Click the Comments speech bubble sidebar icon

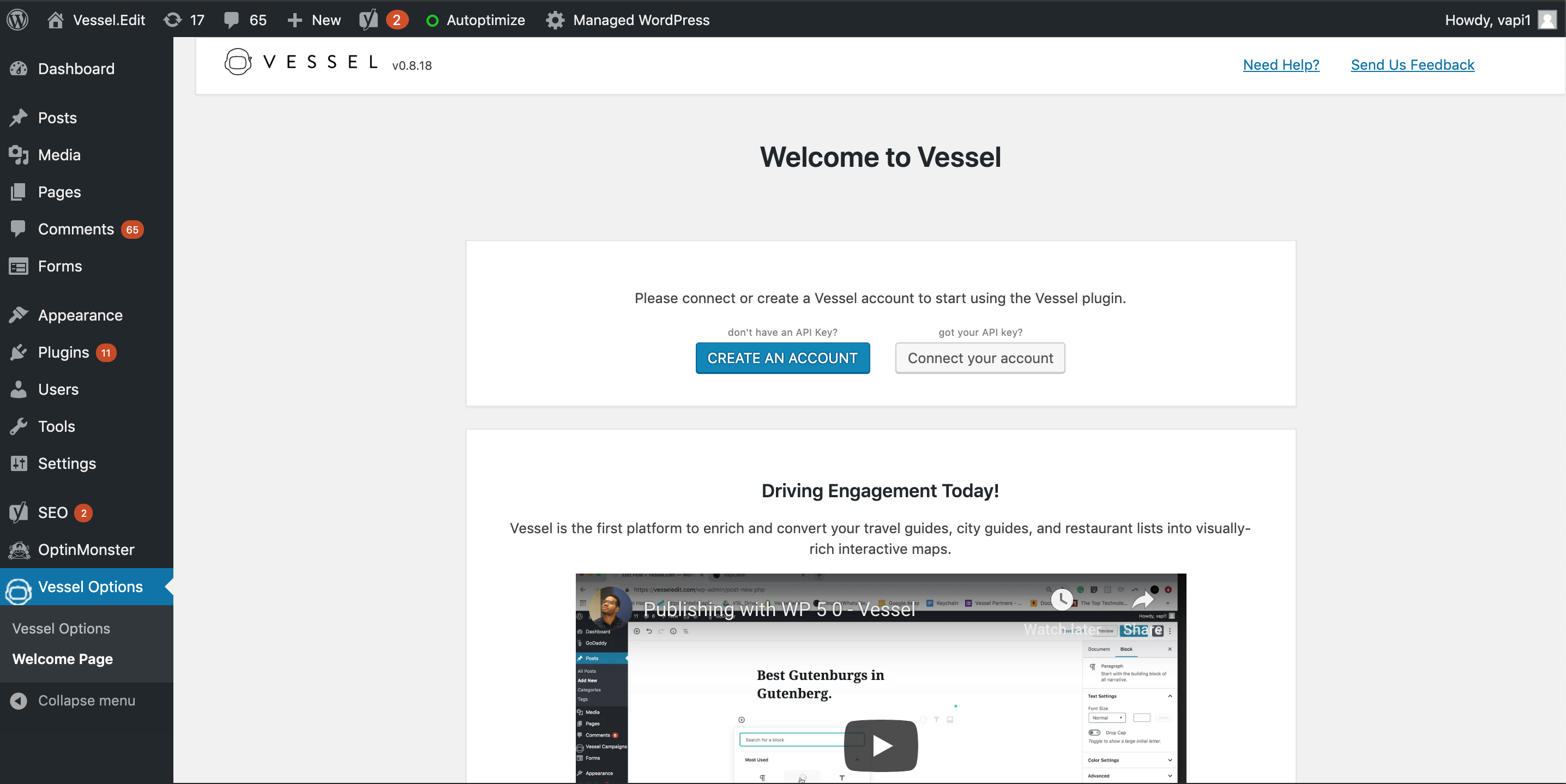[x=18, y=228]
